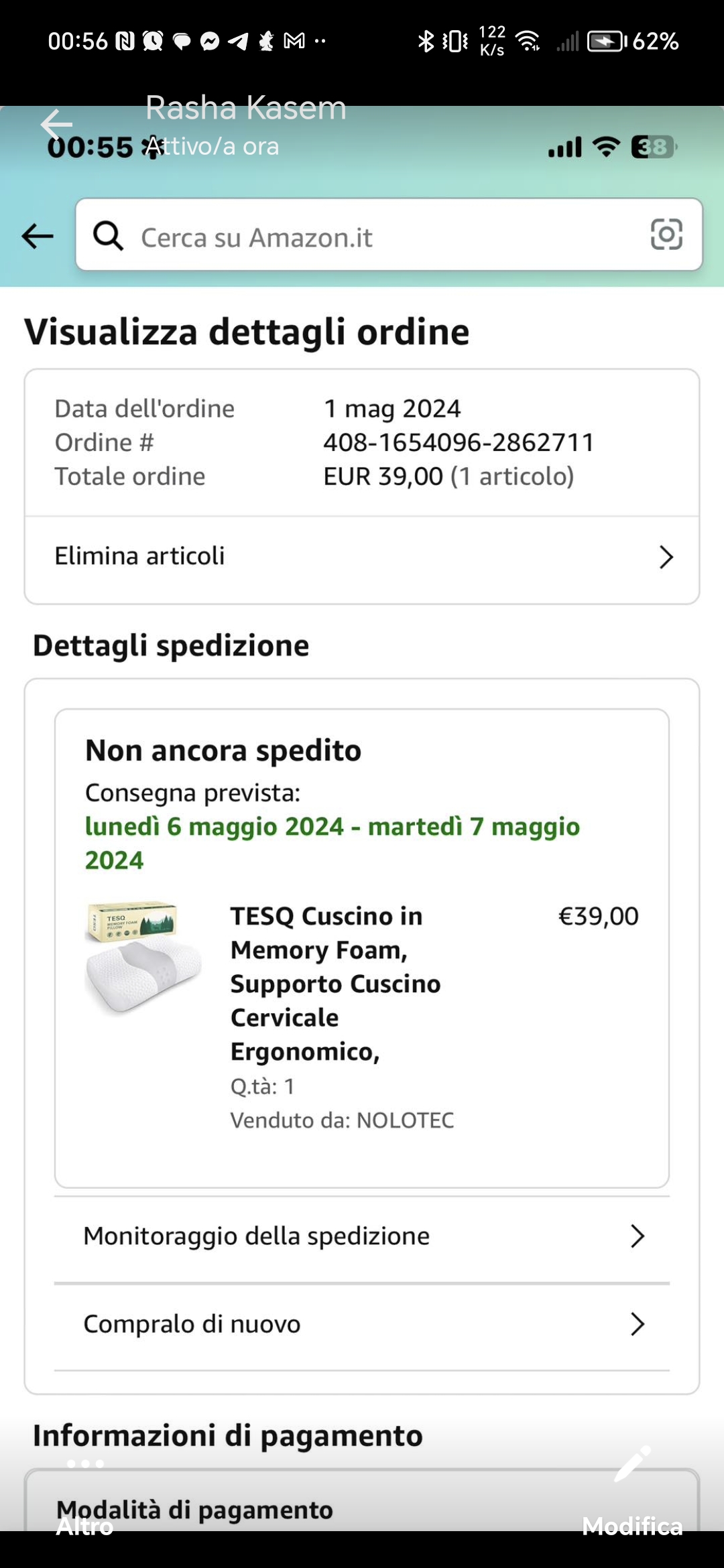The height and width of the screenshot is (1568, 724).
Task: Tap the pencil Modifica icon
Action: 632,1463
